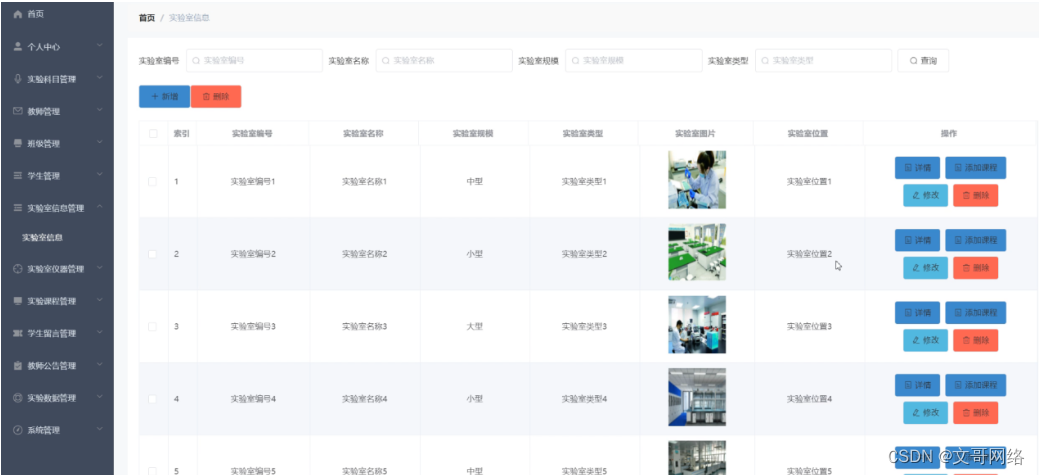Screen dimensions: 1040x475
Task: Click the 大型 scale cell in row 3
Action: [x=474, y=326]
